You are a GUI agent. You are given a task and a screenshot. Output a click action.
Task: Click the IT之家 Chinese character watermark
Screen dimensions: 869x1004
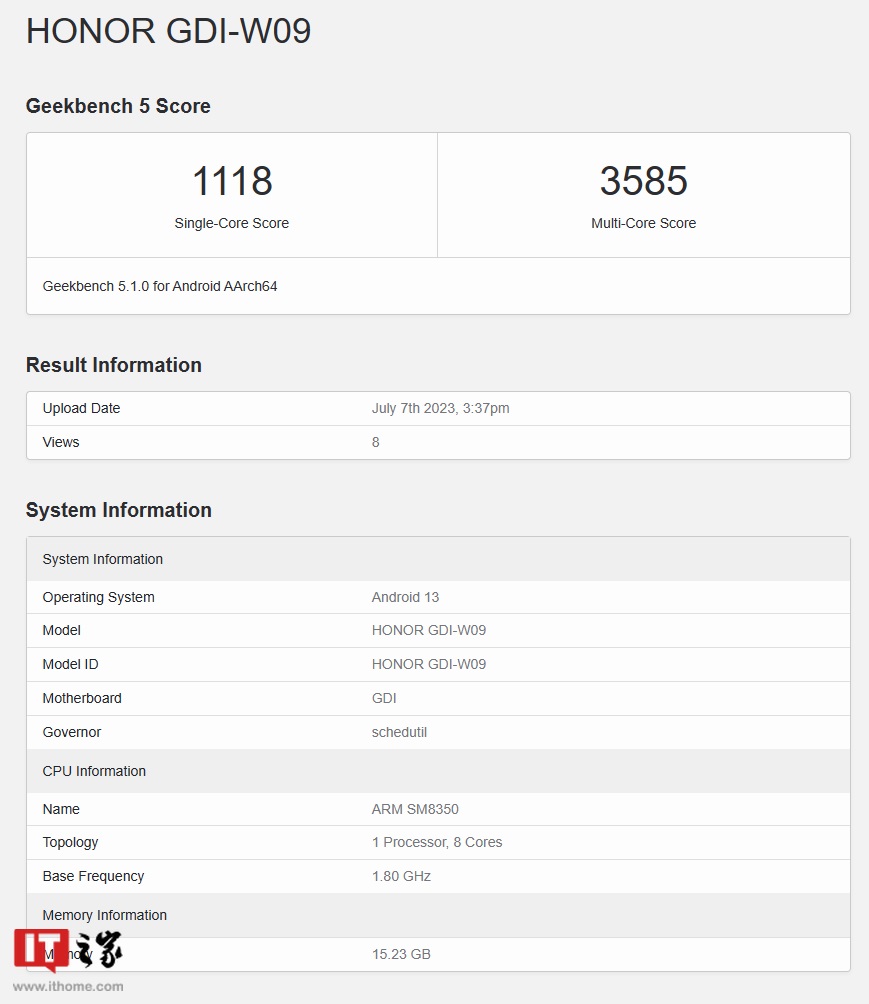pos(97,950)
